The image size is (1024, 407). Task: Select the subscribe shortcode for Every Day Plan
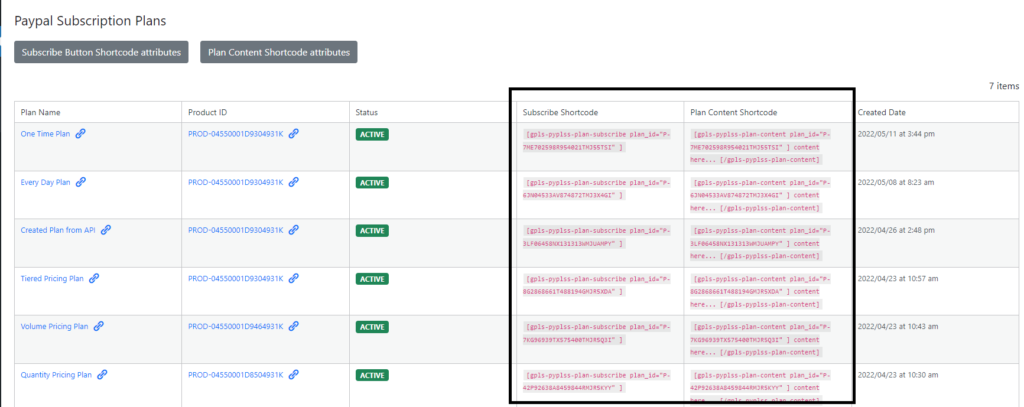597,189
